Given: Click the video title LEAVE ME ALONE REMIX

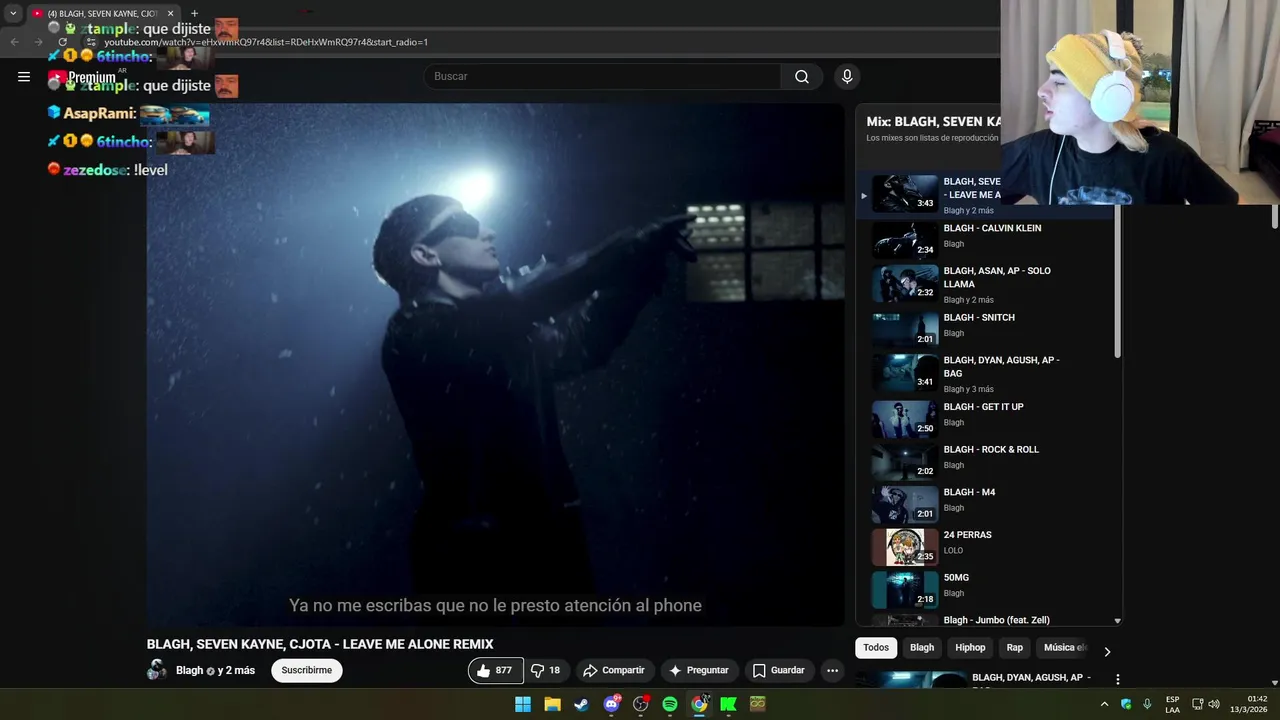Looking at the screenshot, I should (x=320, y=645).
